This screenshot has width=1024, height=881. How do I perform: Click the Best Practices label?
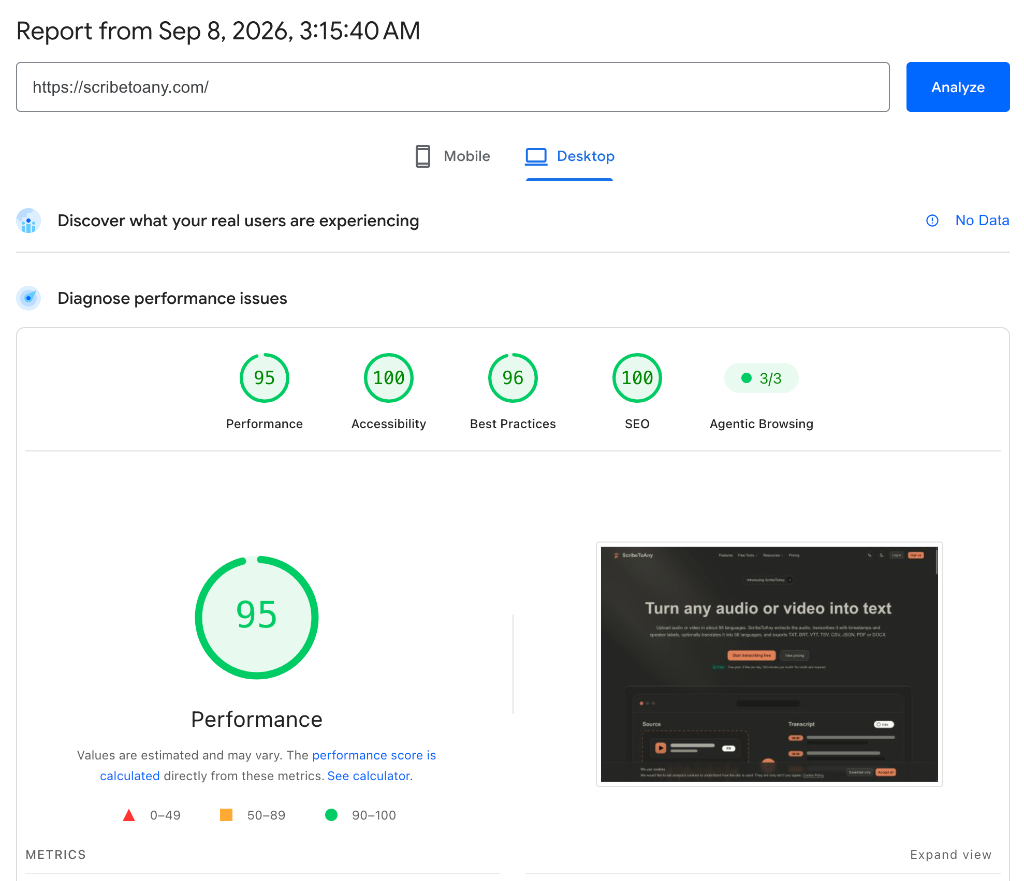513,424
